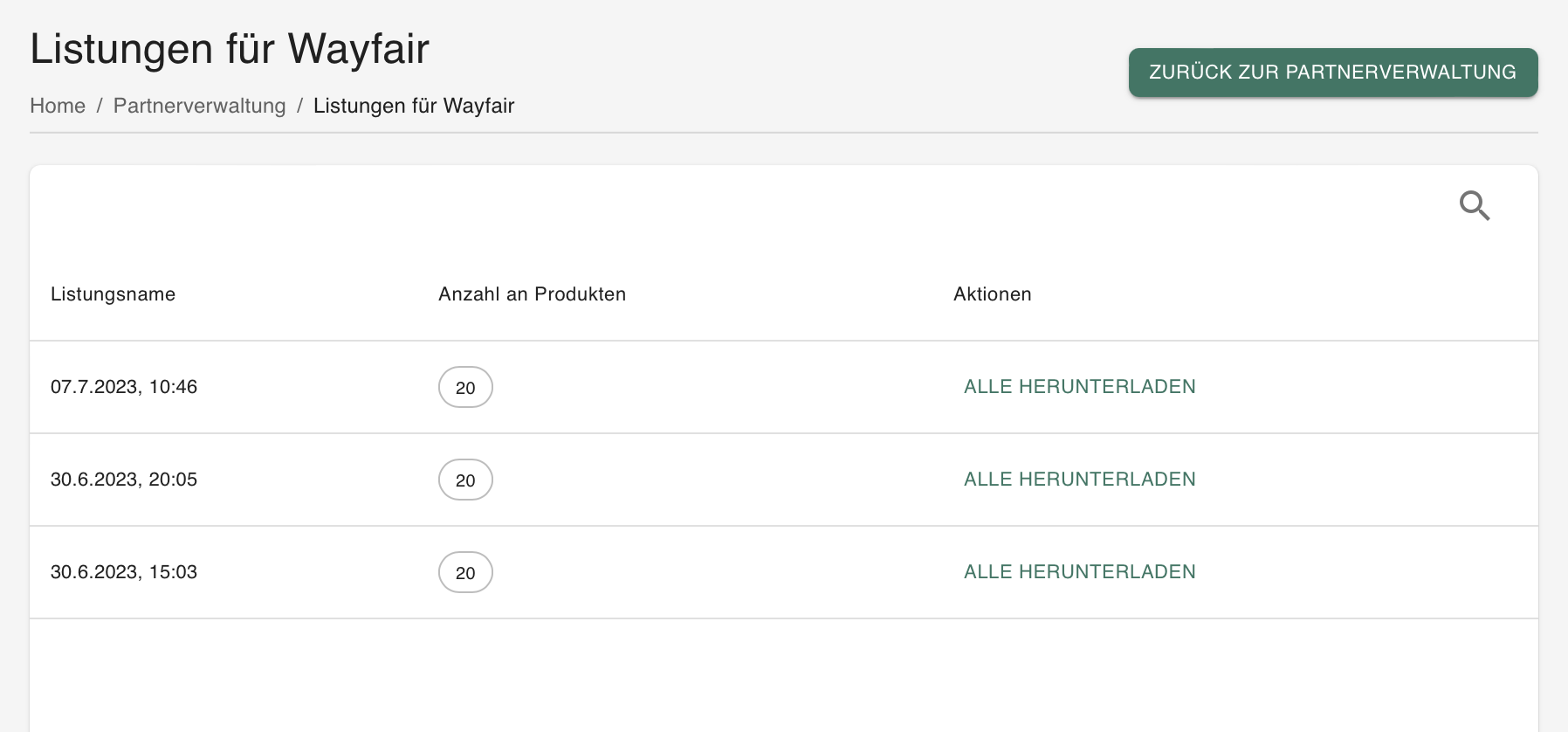This screenshot has width=1568, height=732.
Task: Click listing name 30.6.2023, 20:05
Action: point(124,480)
